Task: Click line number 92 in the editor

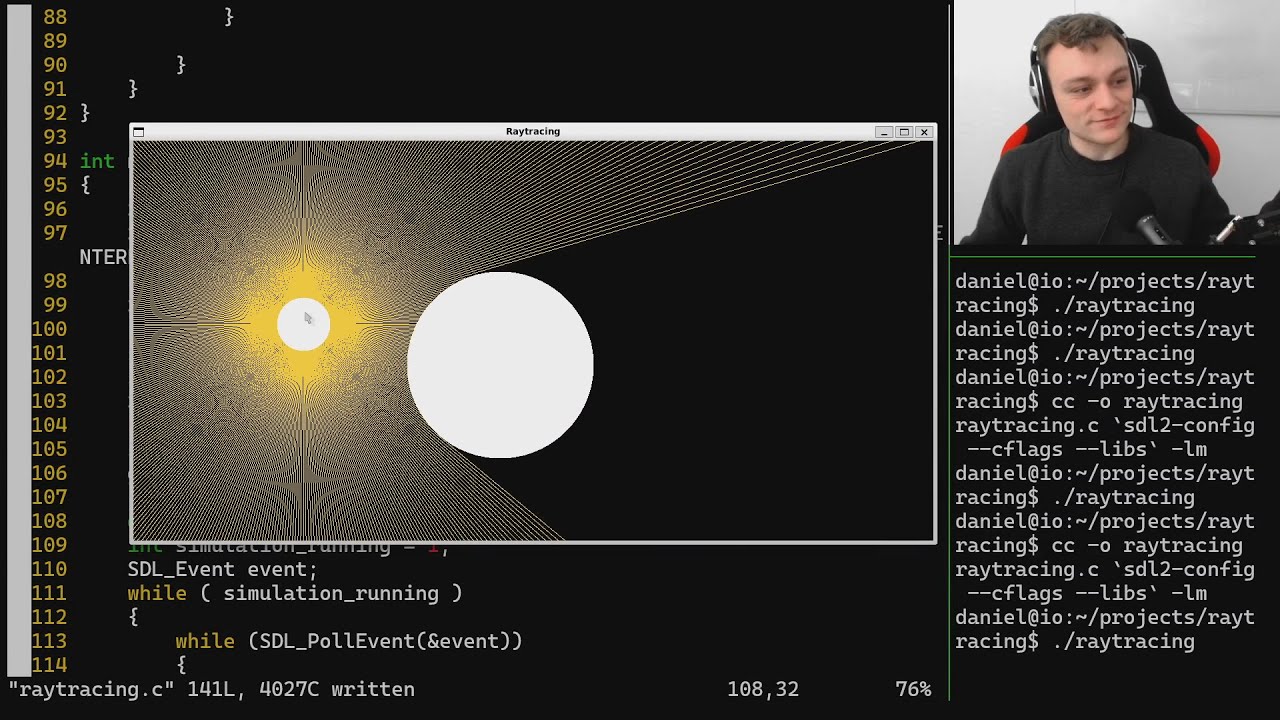Action: (x=55, y=113)
